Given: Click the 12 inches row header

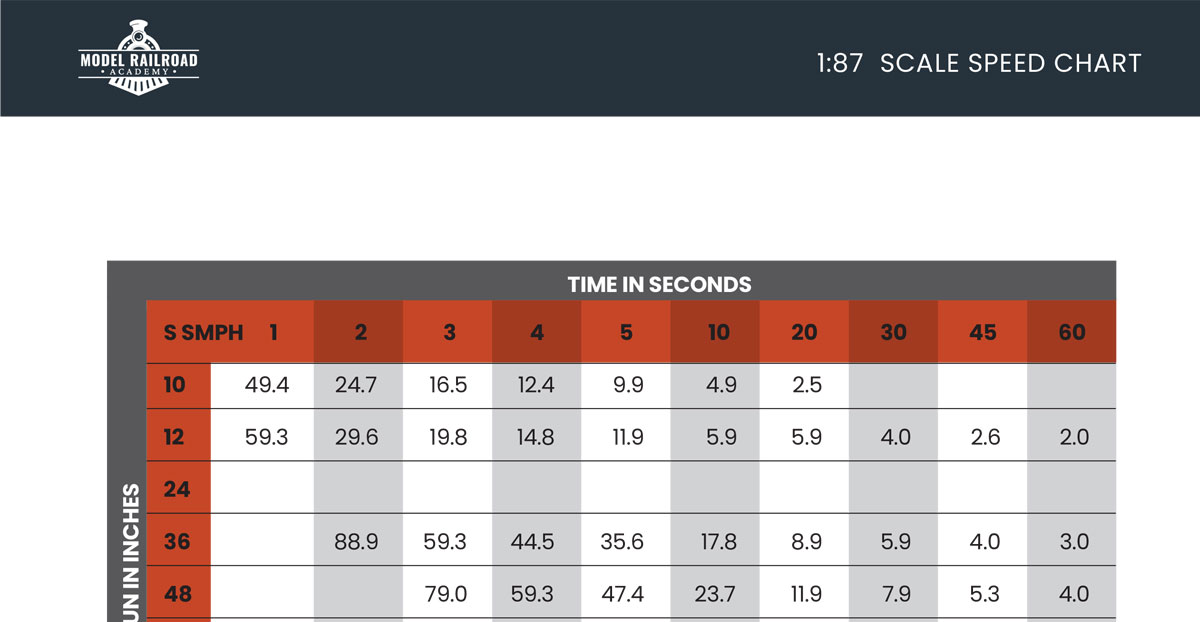Looking at the screenshot, I should coord(175,437).
